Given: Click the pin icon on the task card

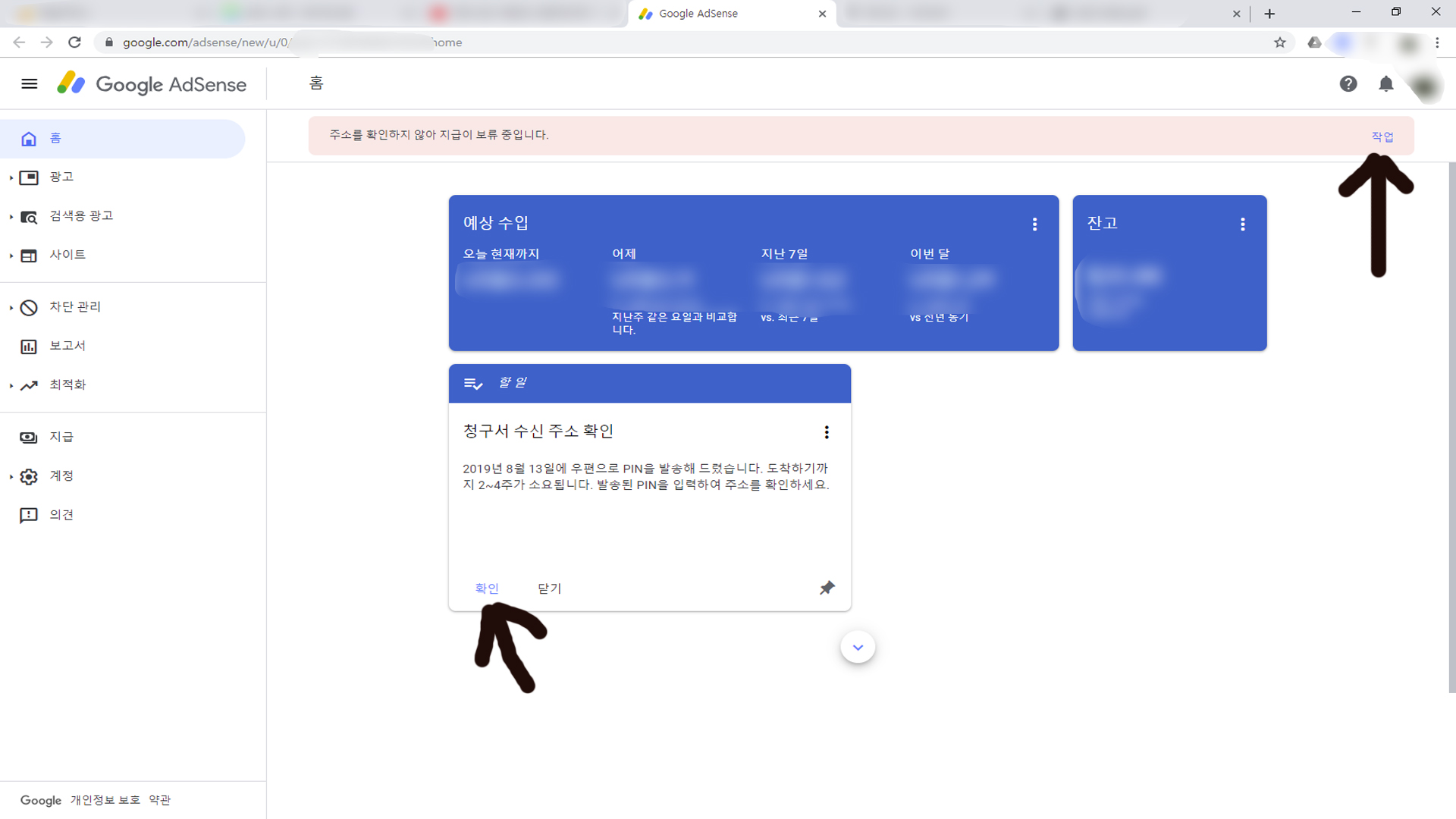Looking at the screenshot, I should click(827, 588).
